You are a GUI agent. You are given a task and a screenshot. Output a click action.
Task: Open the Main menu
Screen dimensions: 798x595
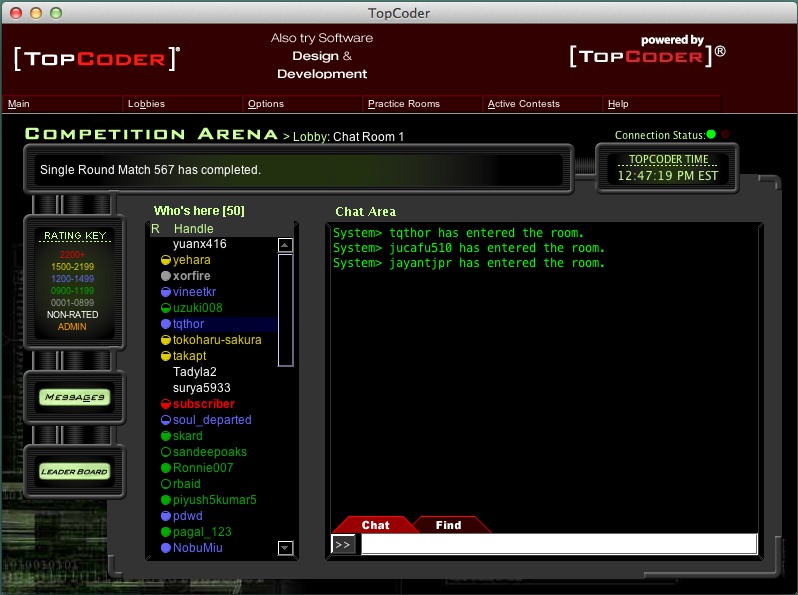[19, 104]
